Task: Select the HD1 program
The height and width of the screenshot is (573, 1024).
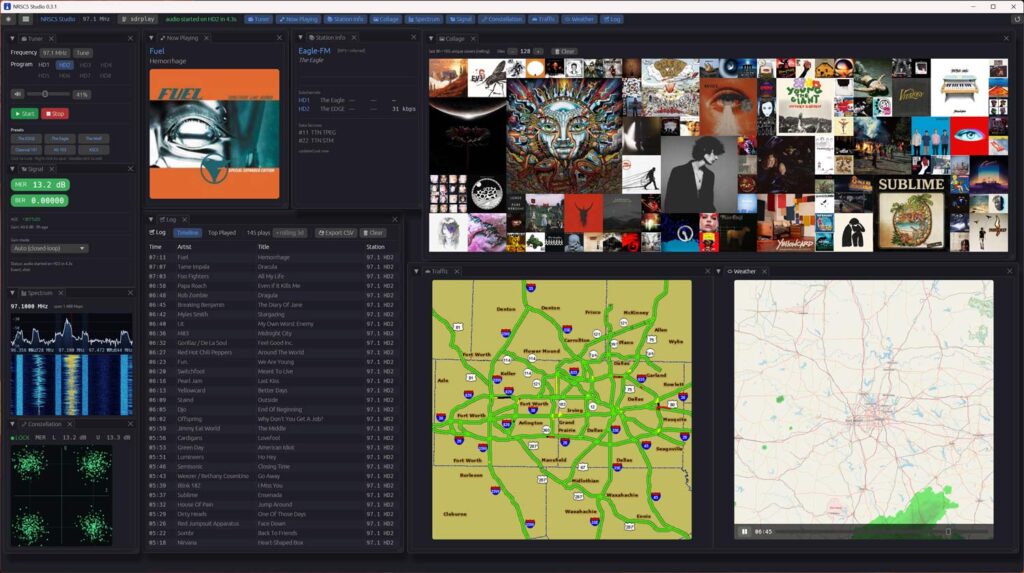Action: click(x=44, y=65)
